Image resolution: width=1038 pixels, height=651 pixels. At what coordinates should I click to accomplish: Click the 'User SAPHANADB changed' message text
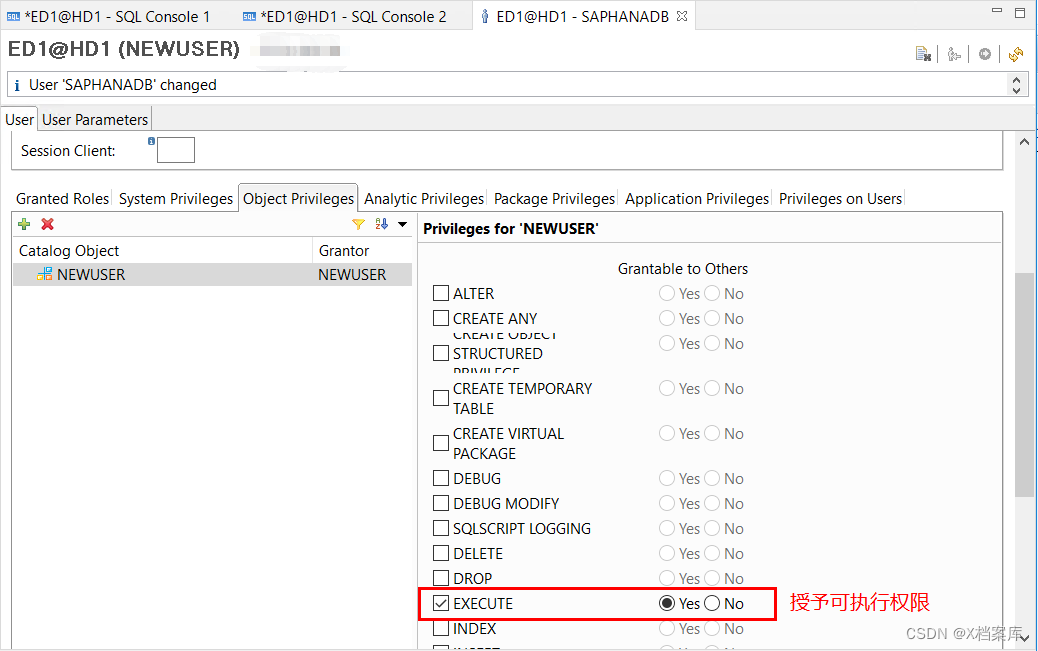123,85
